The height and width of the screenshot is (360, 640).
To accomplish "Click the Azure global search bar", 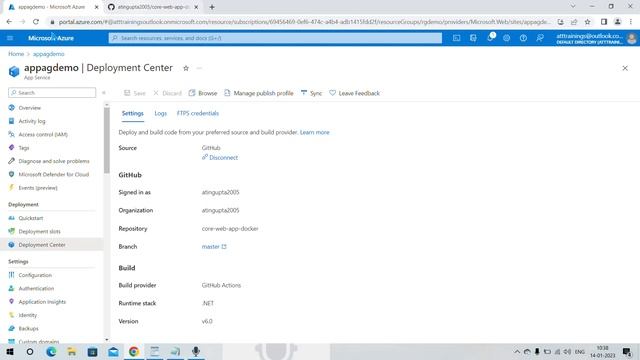I will [275, 38].
